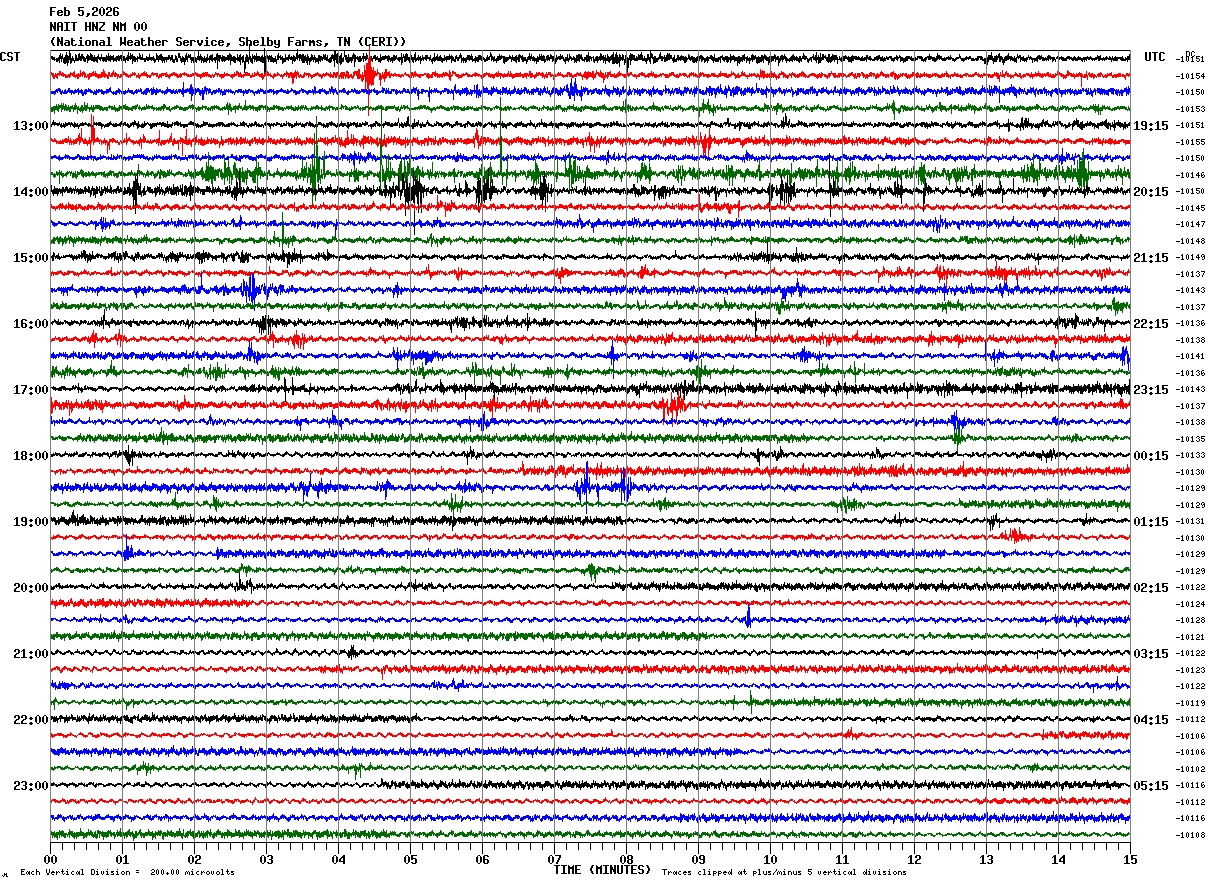Image resolution: width=1210 pixels, height=886 pixels.
Task: Click the Each Vertical Division 200.00 microvolts note
Action: coord(127,873)
